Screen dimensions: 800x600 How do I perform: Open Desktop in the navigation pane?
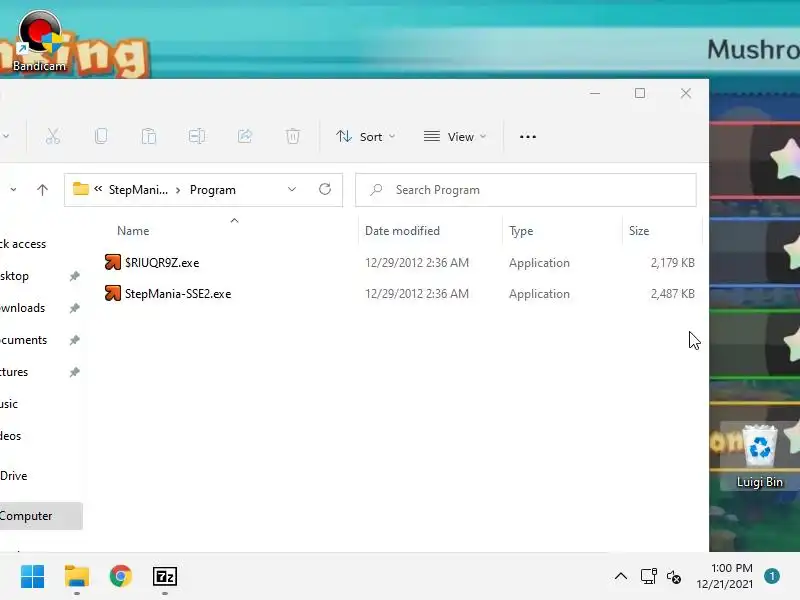coord(14,276)
